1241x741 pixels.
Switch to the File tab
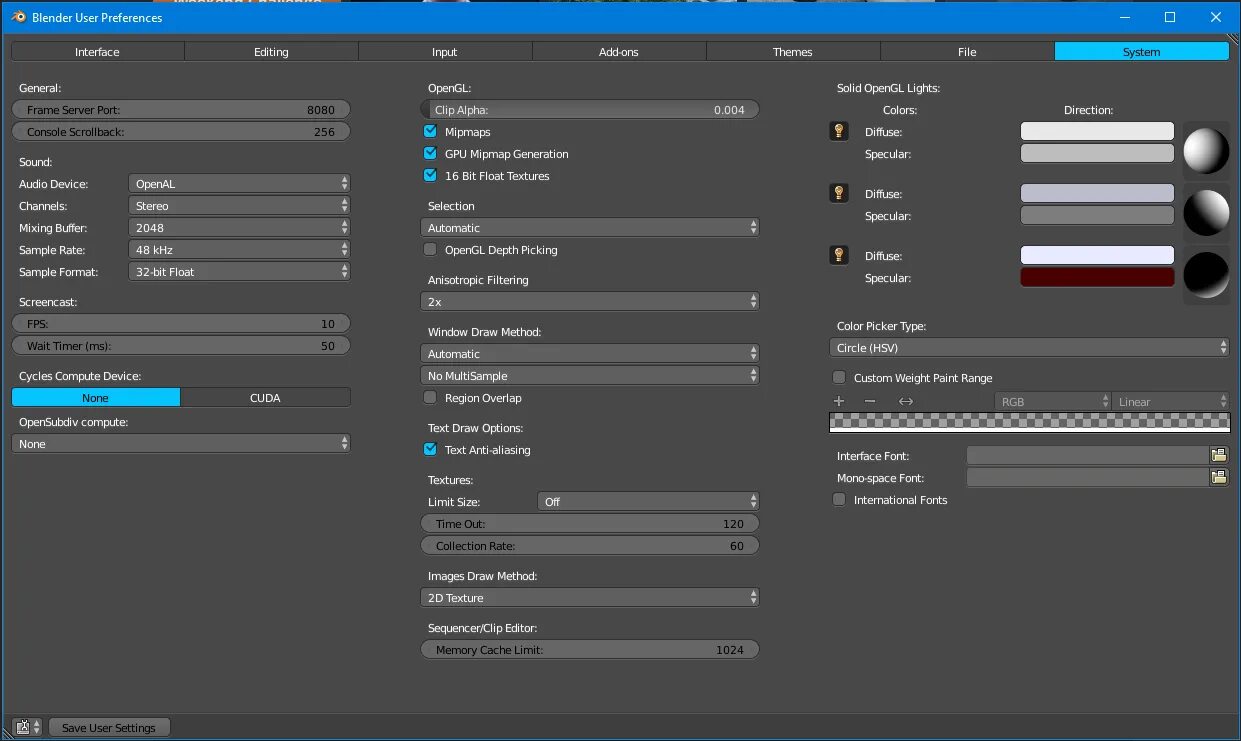(x=967, y=51)
